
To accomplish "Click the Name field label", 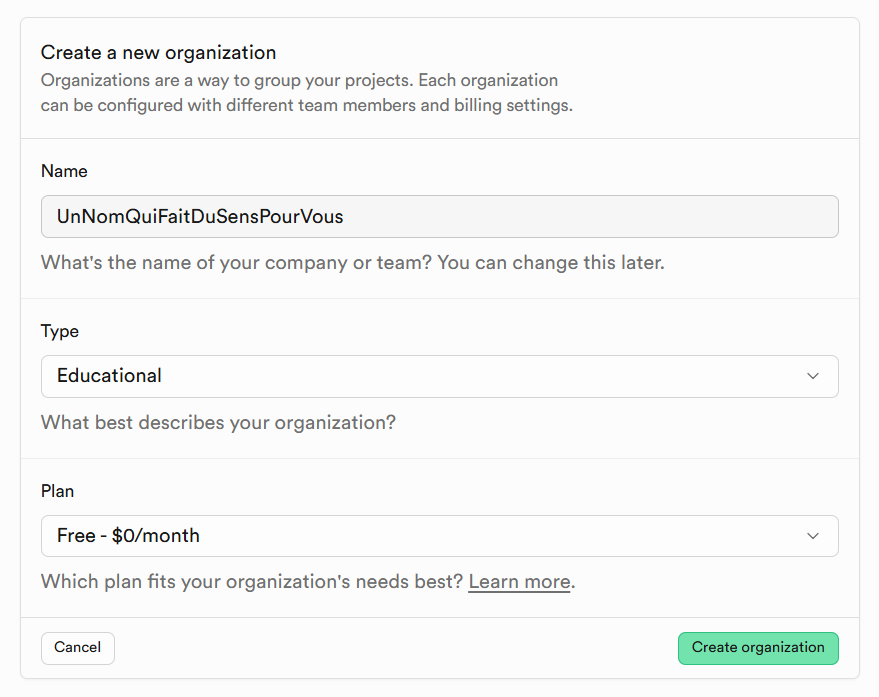I will pyautogui.click(x=64, y=171).
